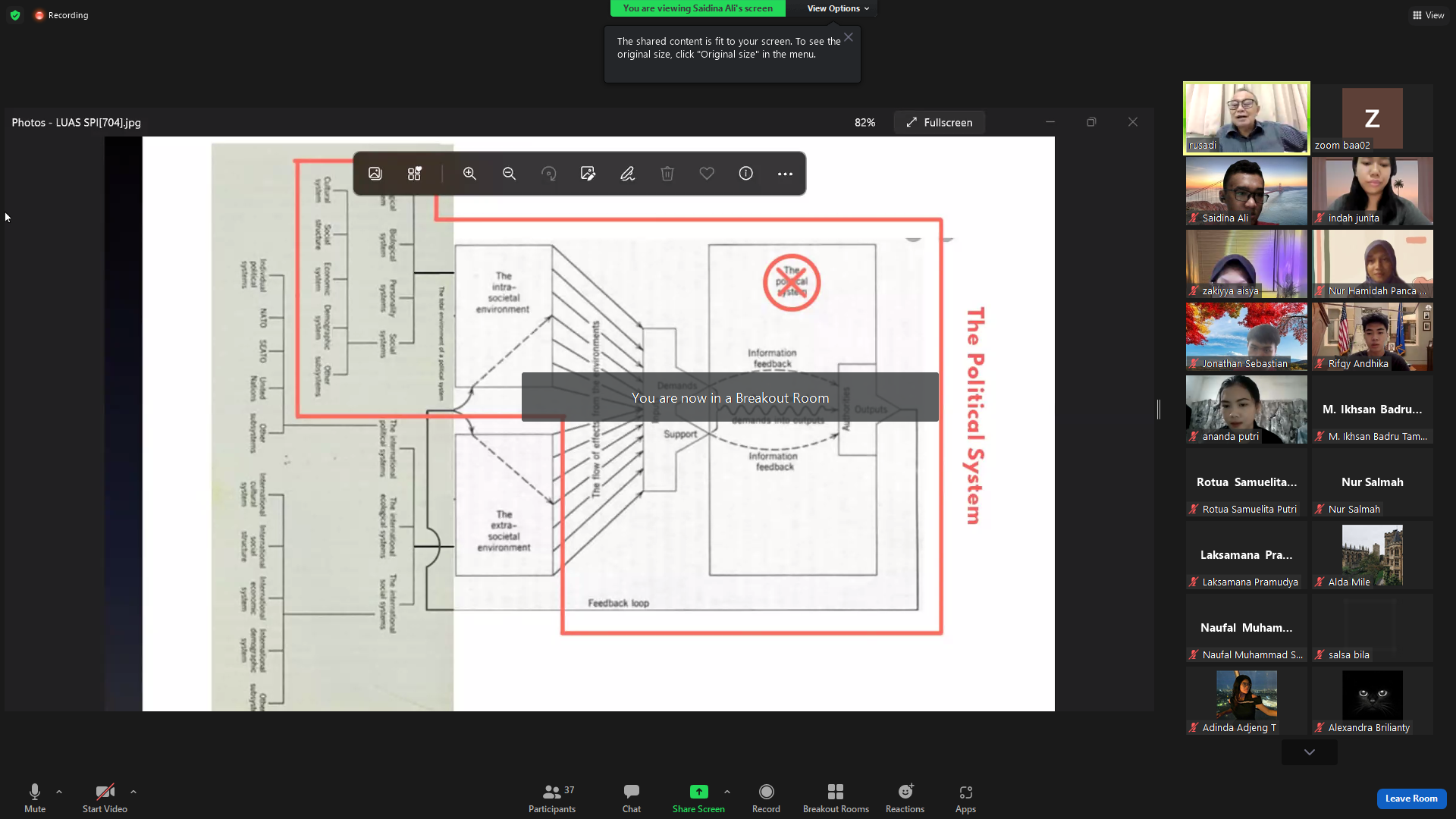The height and width of the screenshot is (819, 1456).
Task: Zoom out of the photo
Action: click(x=509, y=174)
